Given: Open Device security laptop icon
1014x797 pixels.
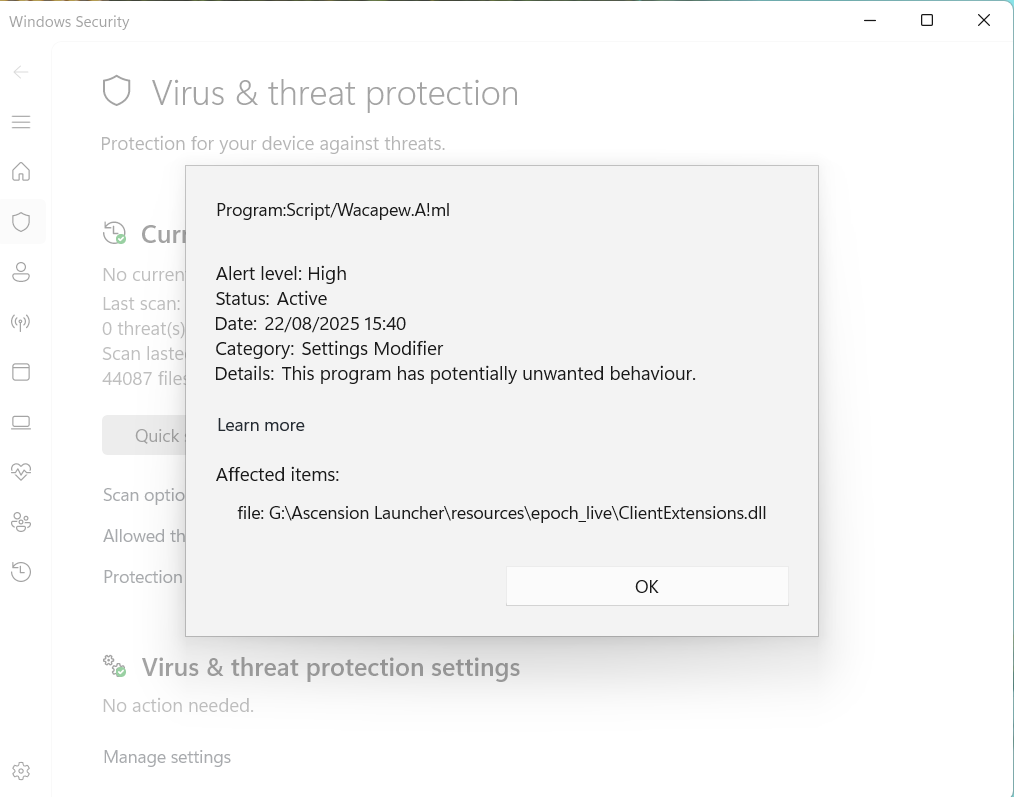Looking at the screenshot, I should point(21,422).
